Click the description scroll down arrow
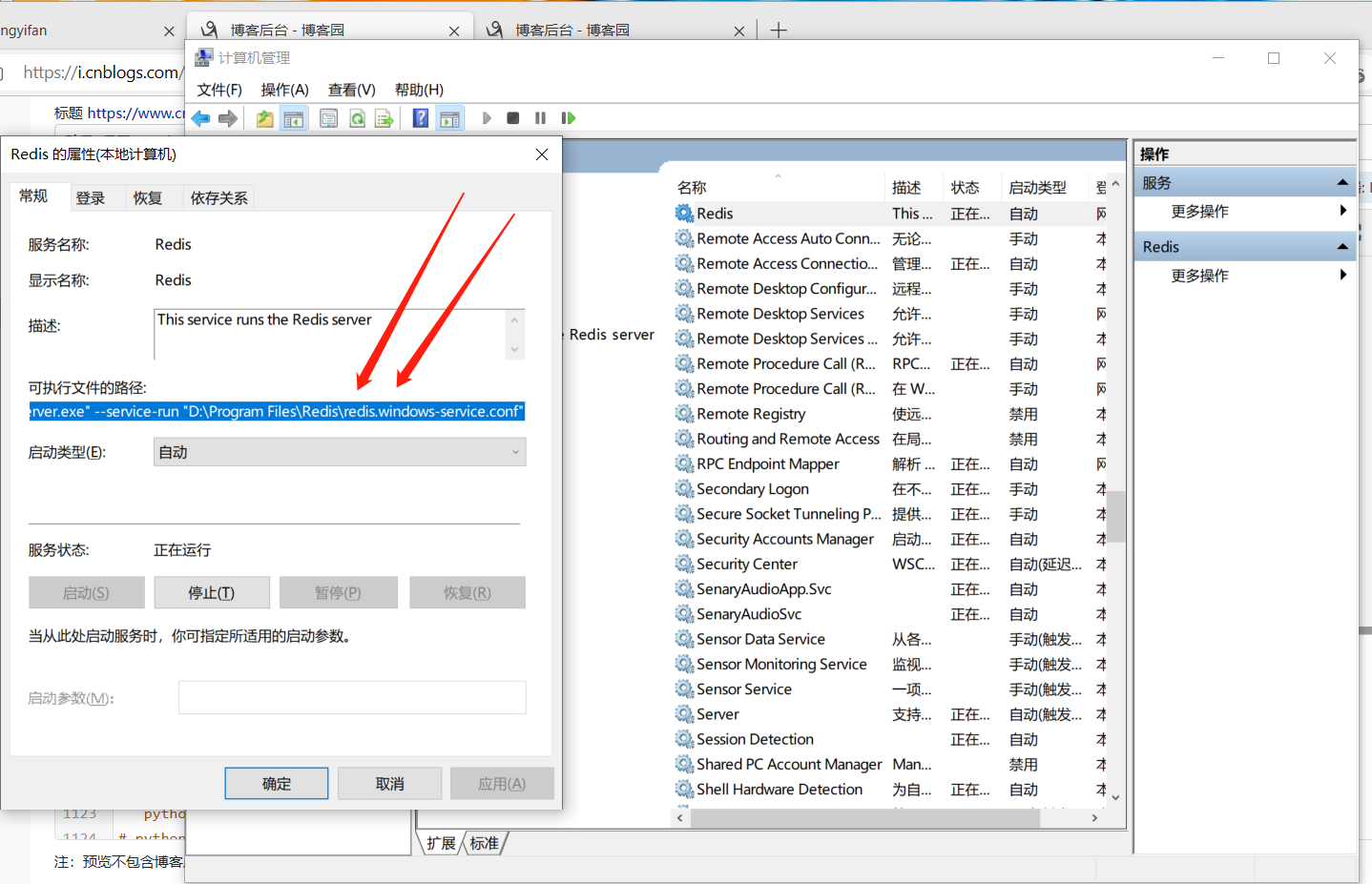This screenshot has width=1372, height=884. click(515, 349)
